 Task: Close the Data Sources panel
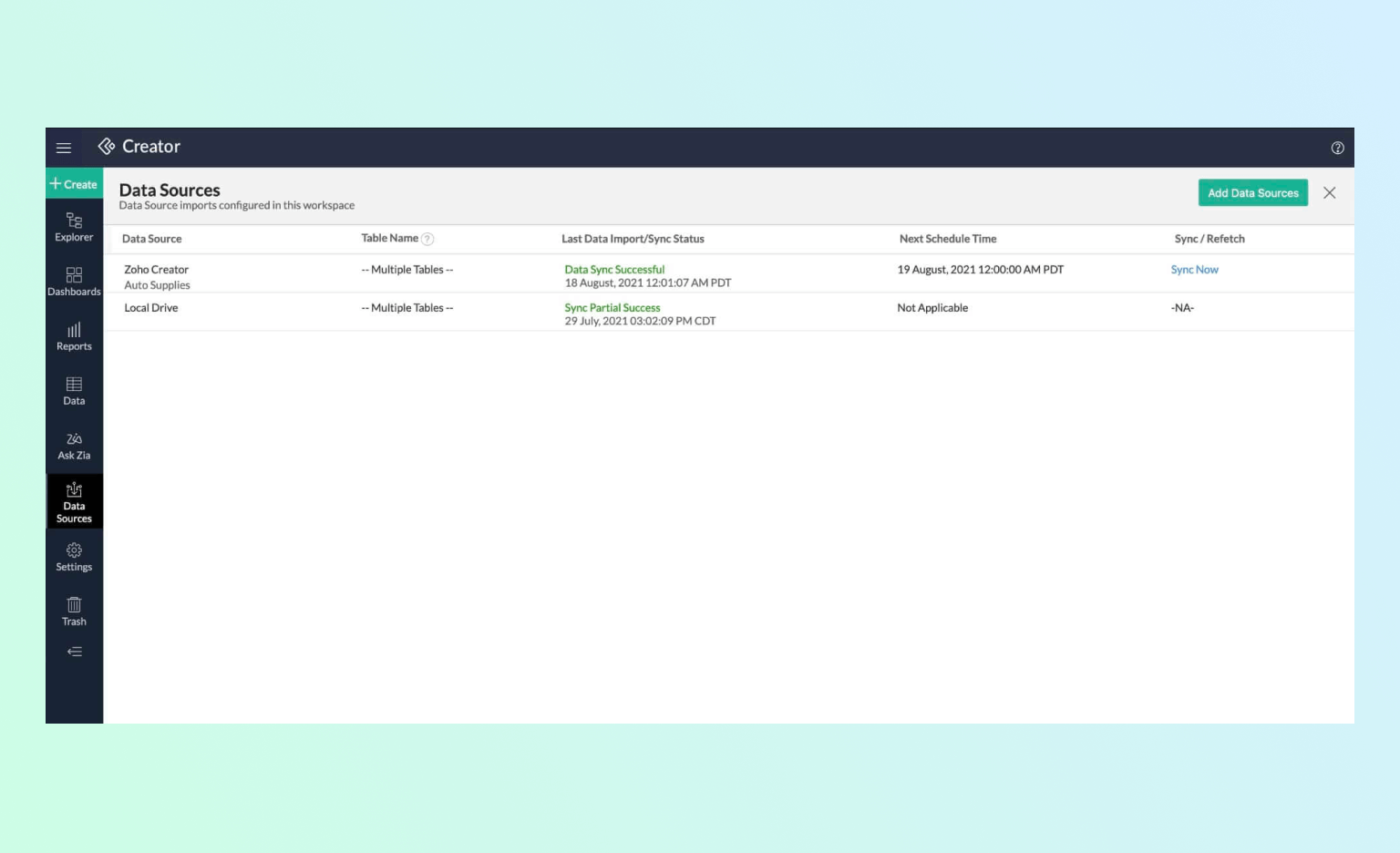coord(1330,193)
